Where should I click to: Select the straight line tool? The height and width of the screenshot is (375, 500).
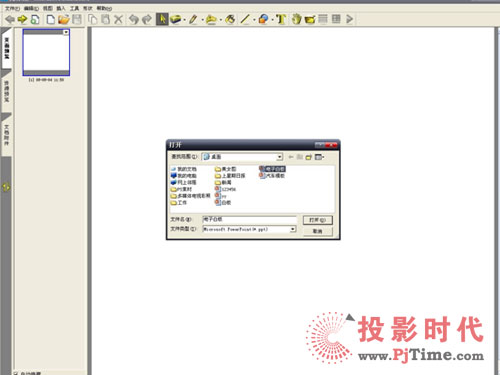pos(245,19)
